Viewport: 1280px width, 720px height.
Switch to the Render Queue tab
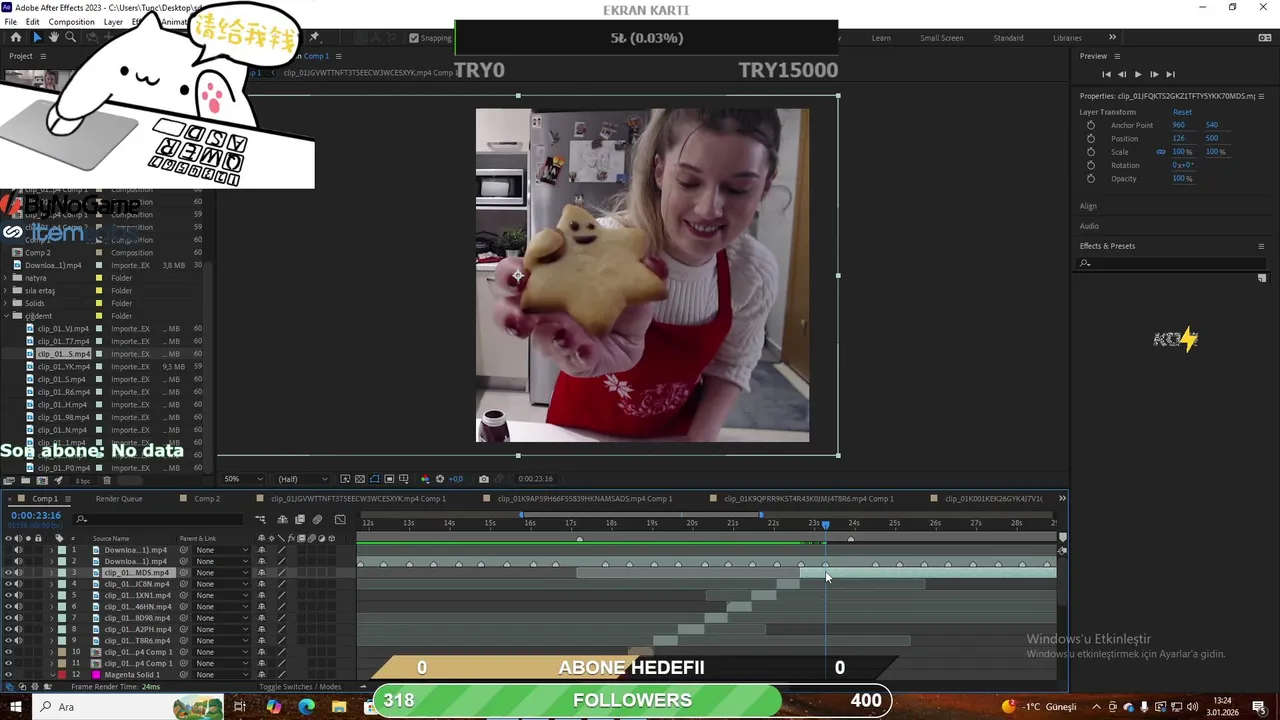119,498
